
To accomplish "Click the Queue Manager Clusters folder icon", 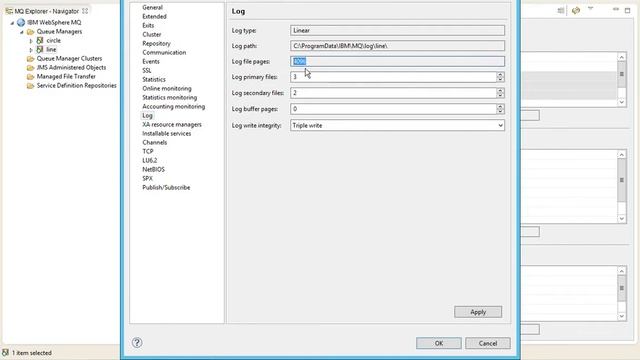I will coord(30,58).
